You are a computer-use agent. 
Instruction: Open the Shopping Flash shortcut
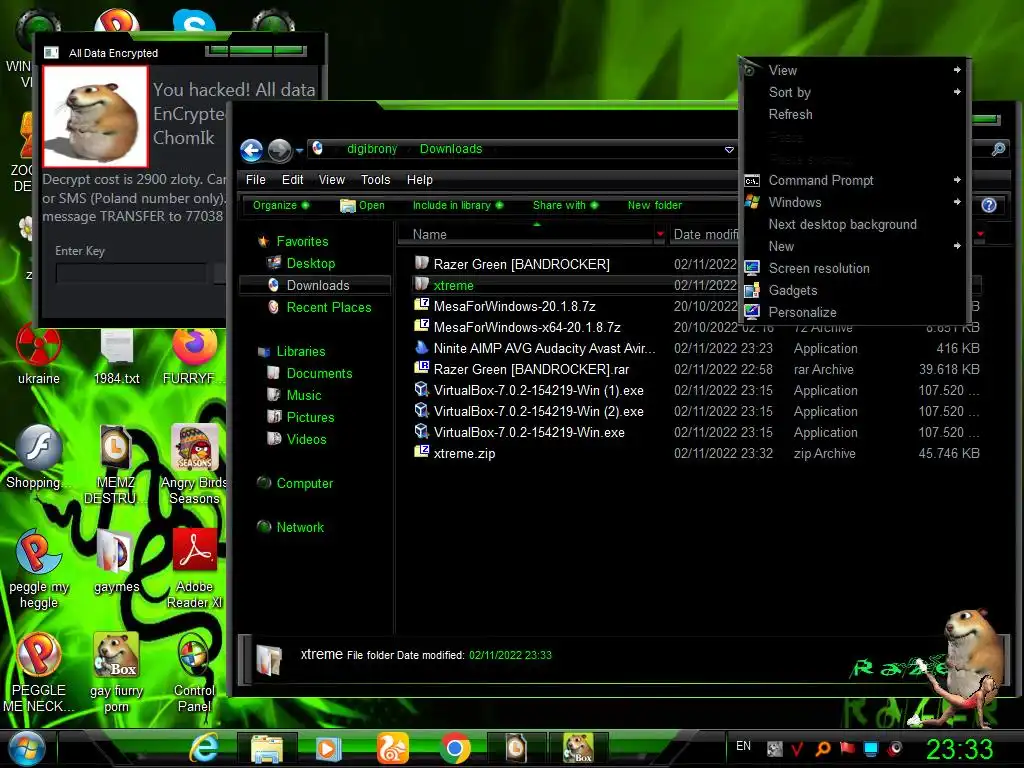39,457
